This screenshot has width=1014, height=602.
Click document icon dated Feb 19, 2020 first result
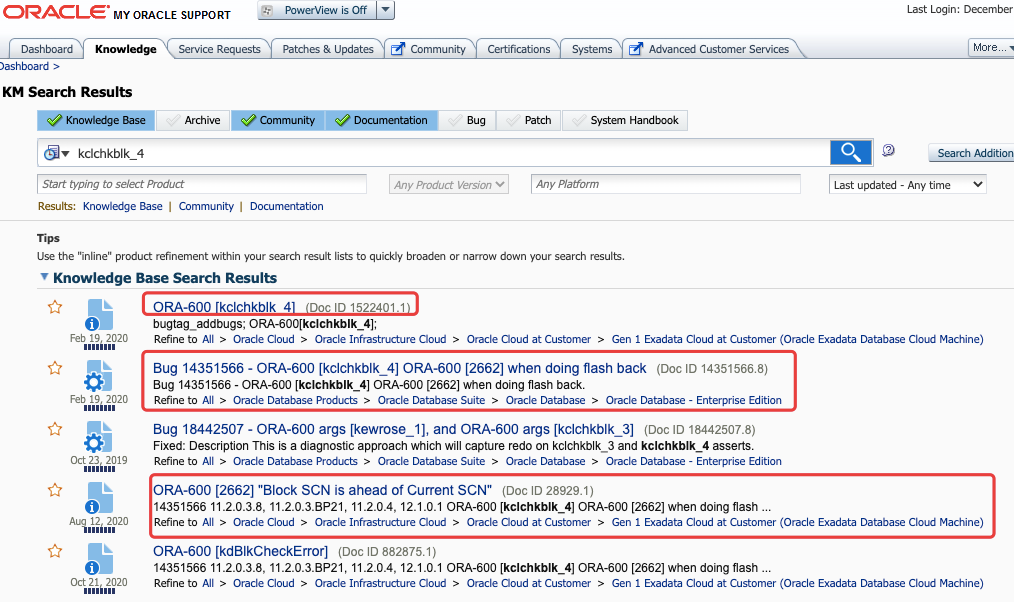tap(99, 316)
